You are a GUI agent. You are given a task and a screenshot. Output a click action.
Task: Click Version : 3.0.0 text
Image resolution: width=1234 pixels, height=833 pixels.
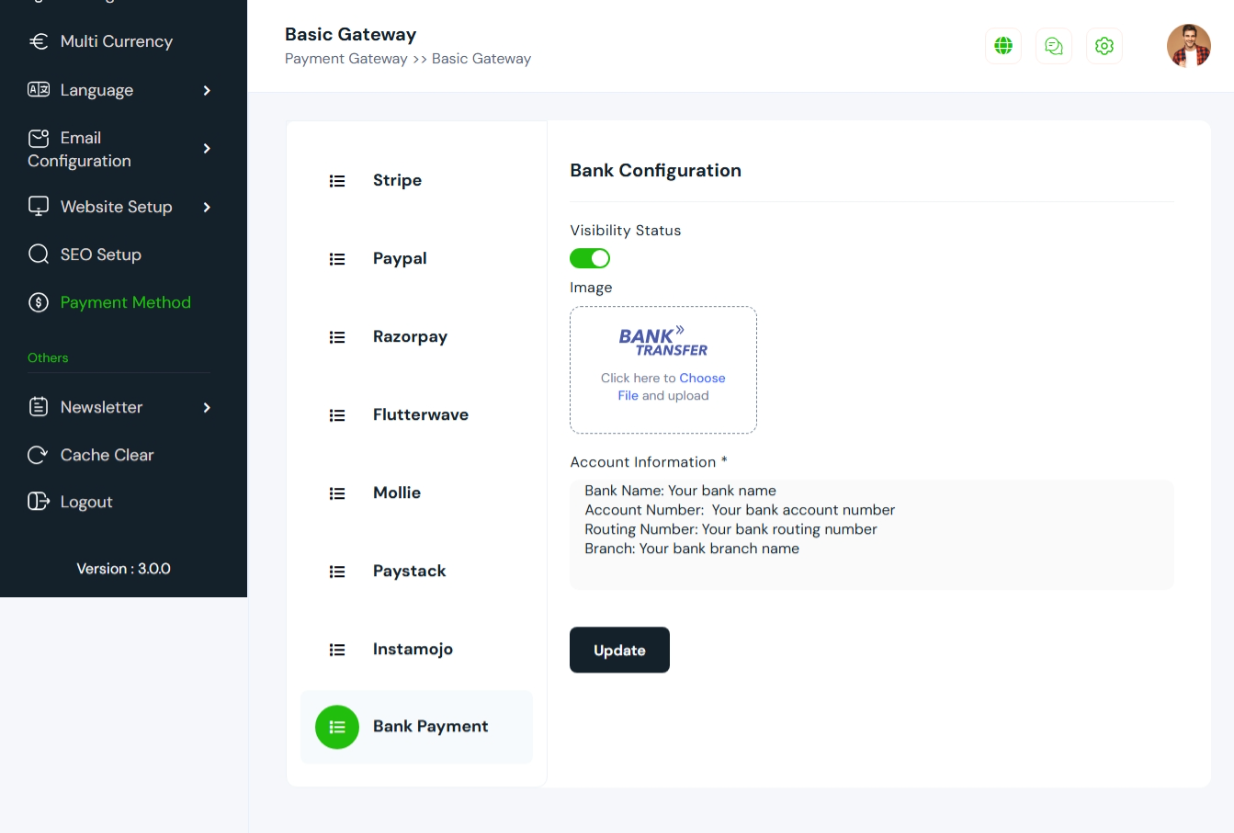[x=123, y=568]
